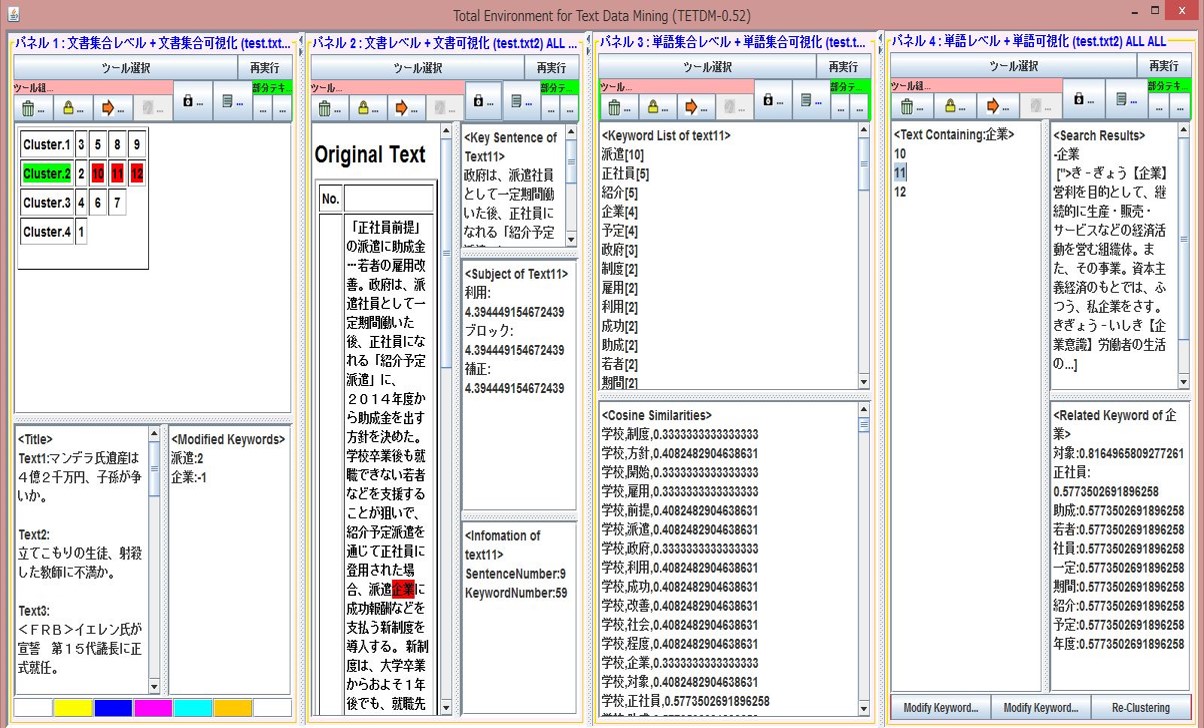Click 政府[3] in the Keyword List
1204x728 pixels.
620,250
